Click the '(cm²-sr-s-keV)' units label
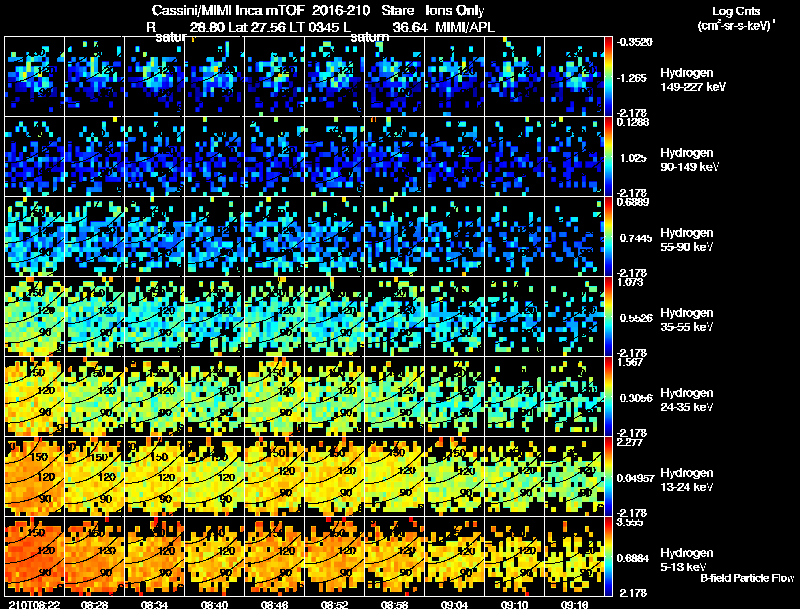 [x=736, y=26]
